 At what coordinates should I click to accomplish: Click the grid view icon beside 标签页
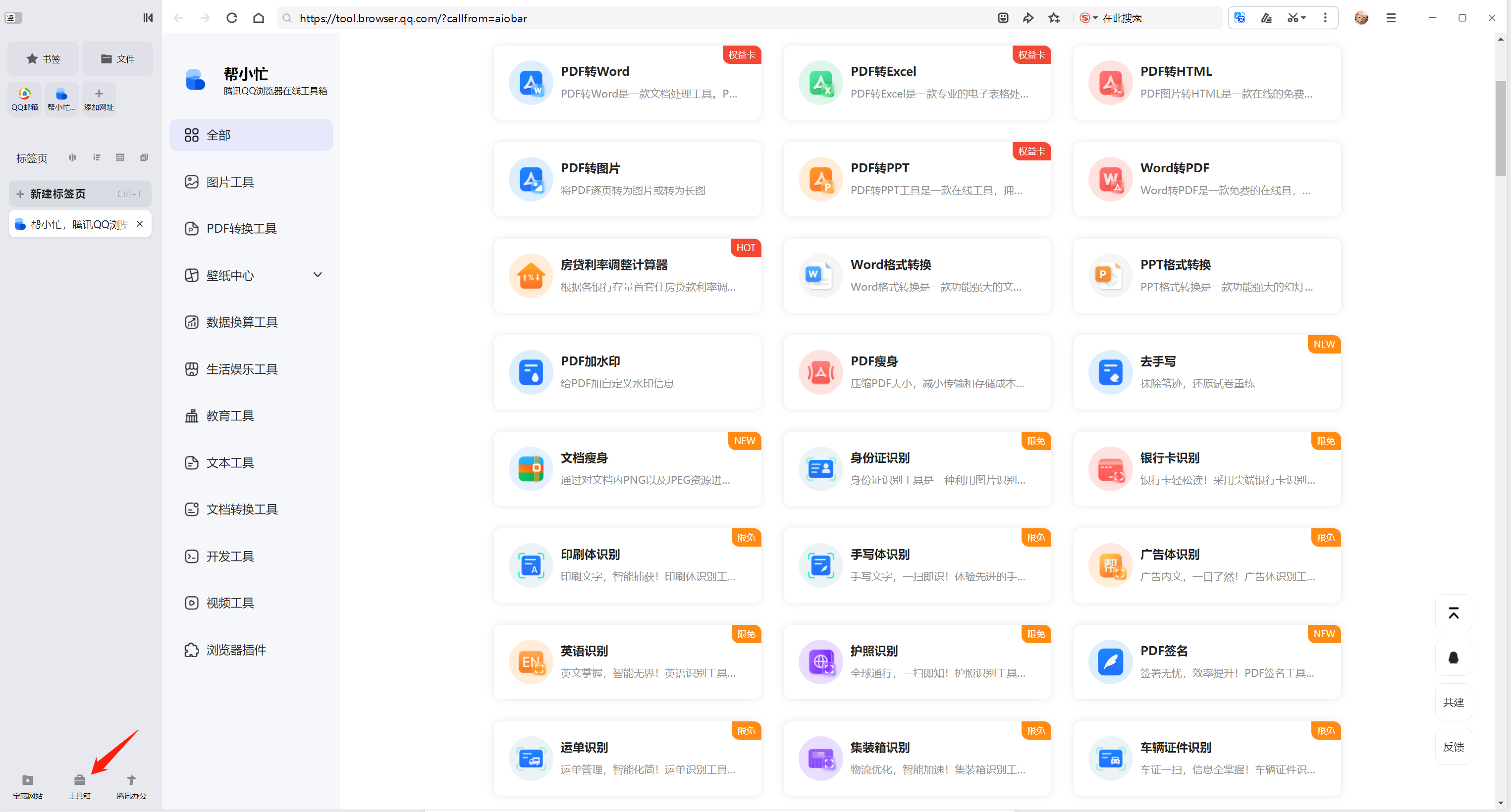pos(120,158)
